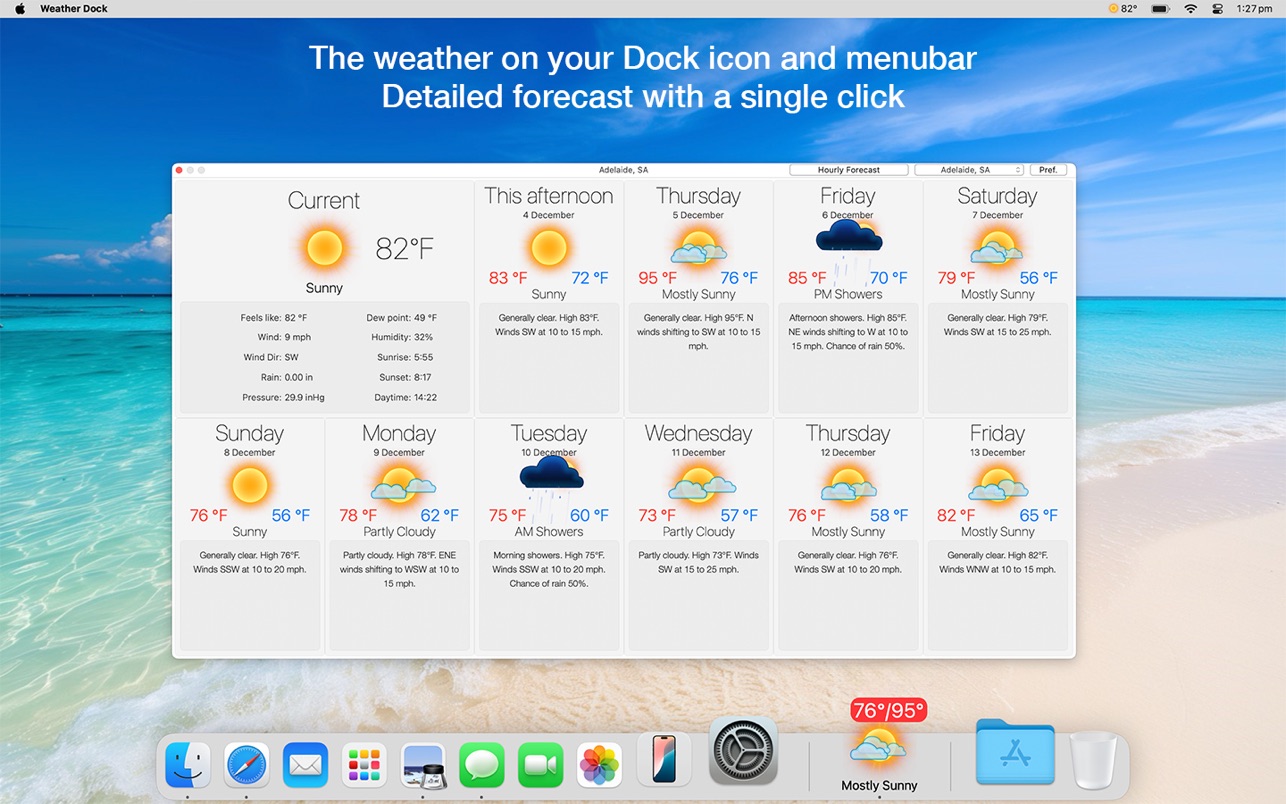Launch FaceTime from the Dock
1286x804 pixels.
coord(541,765)
